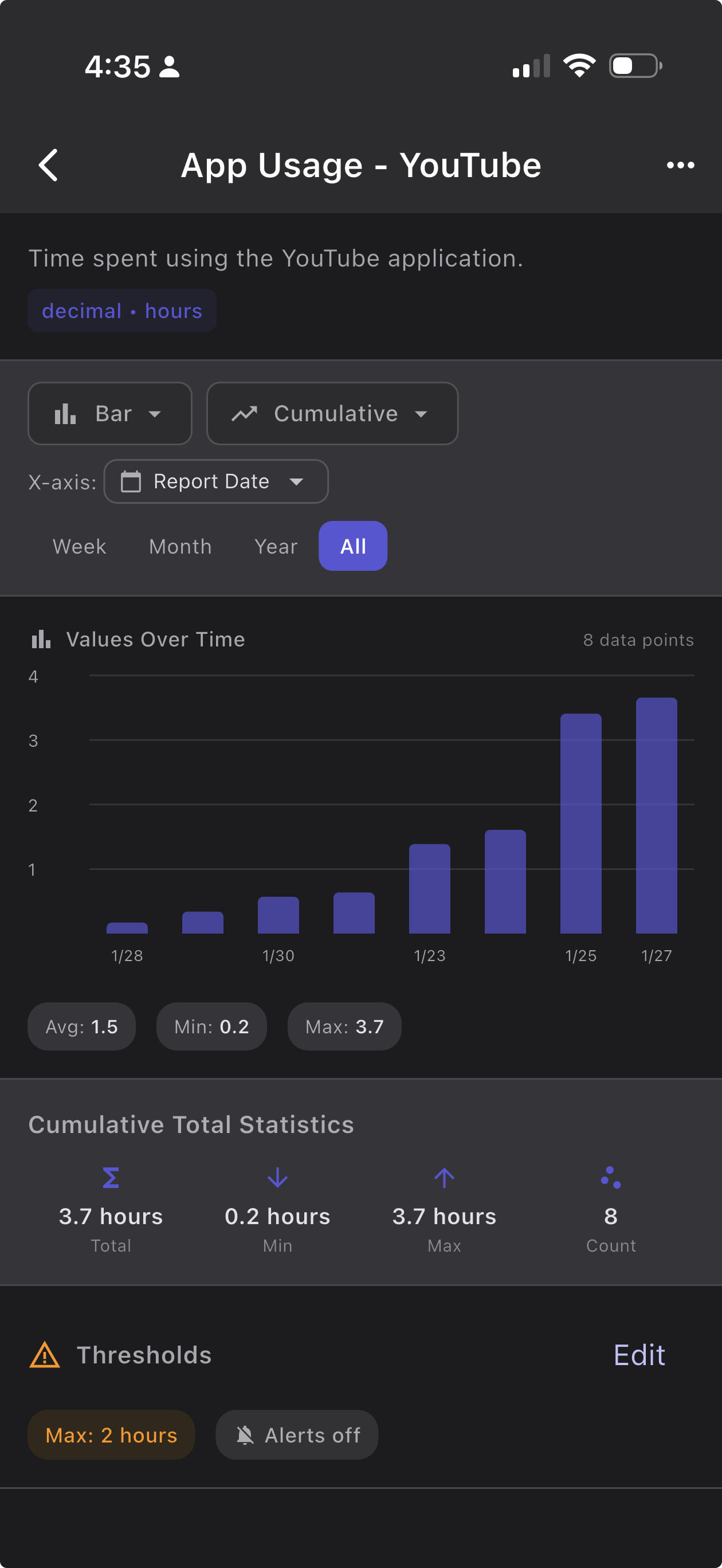Tap the sigma Total icon

click(111, 1178)
